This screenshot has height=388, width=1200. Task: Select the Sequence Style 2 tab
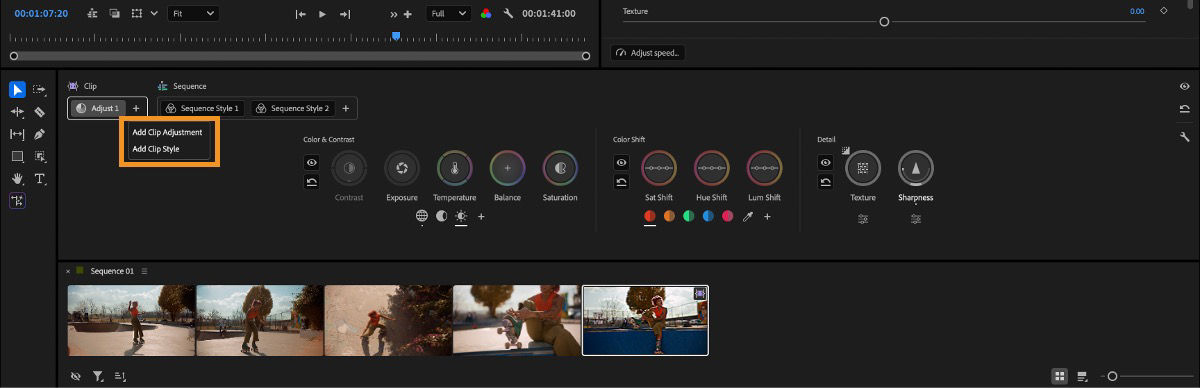pyautogui.click(x=292, y=108)
